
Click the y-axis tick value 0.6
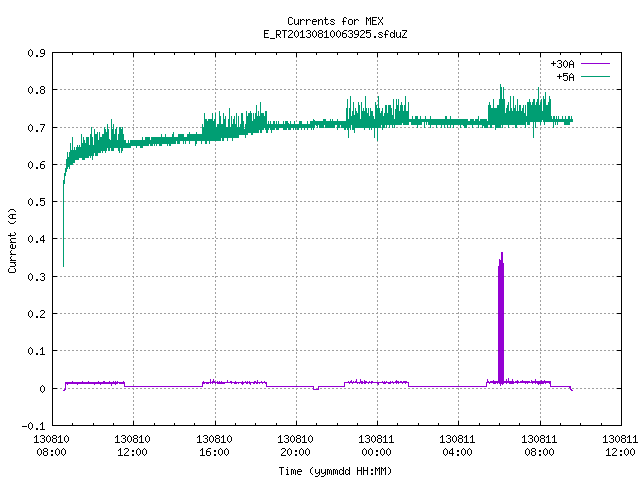click(36, 165)
